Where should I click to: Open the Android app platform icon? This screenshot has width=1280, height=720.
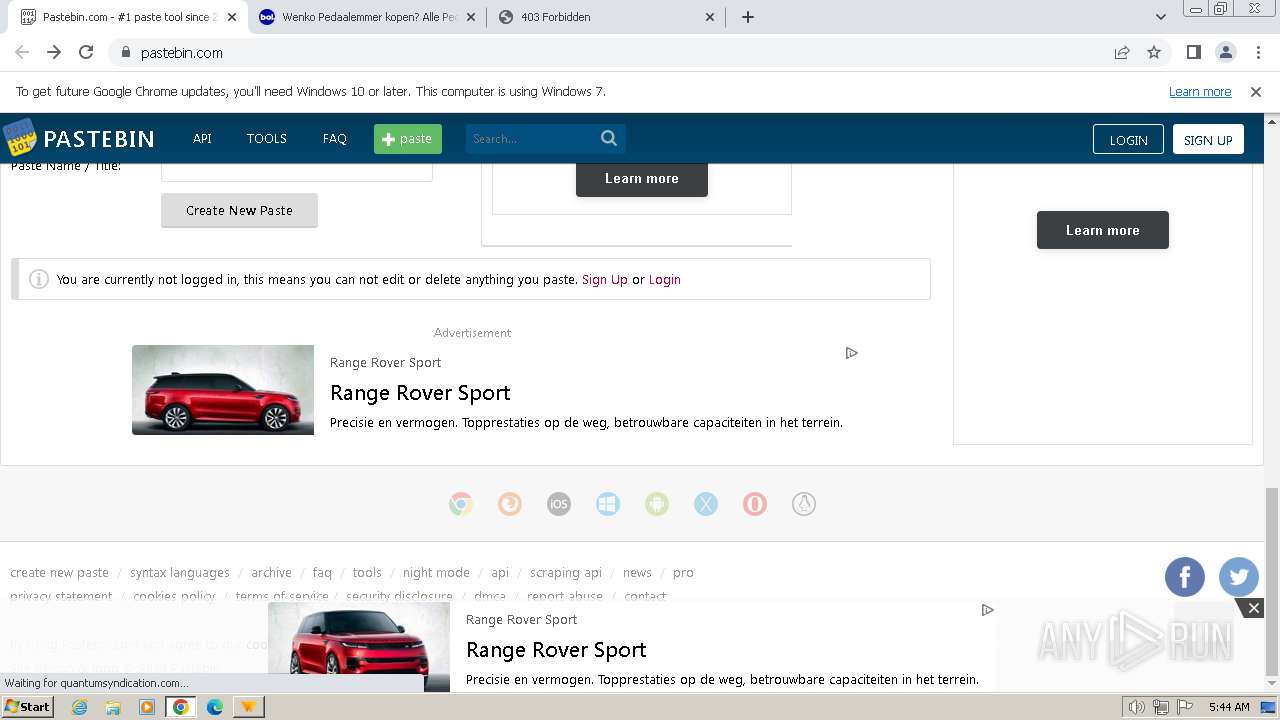657,504
